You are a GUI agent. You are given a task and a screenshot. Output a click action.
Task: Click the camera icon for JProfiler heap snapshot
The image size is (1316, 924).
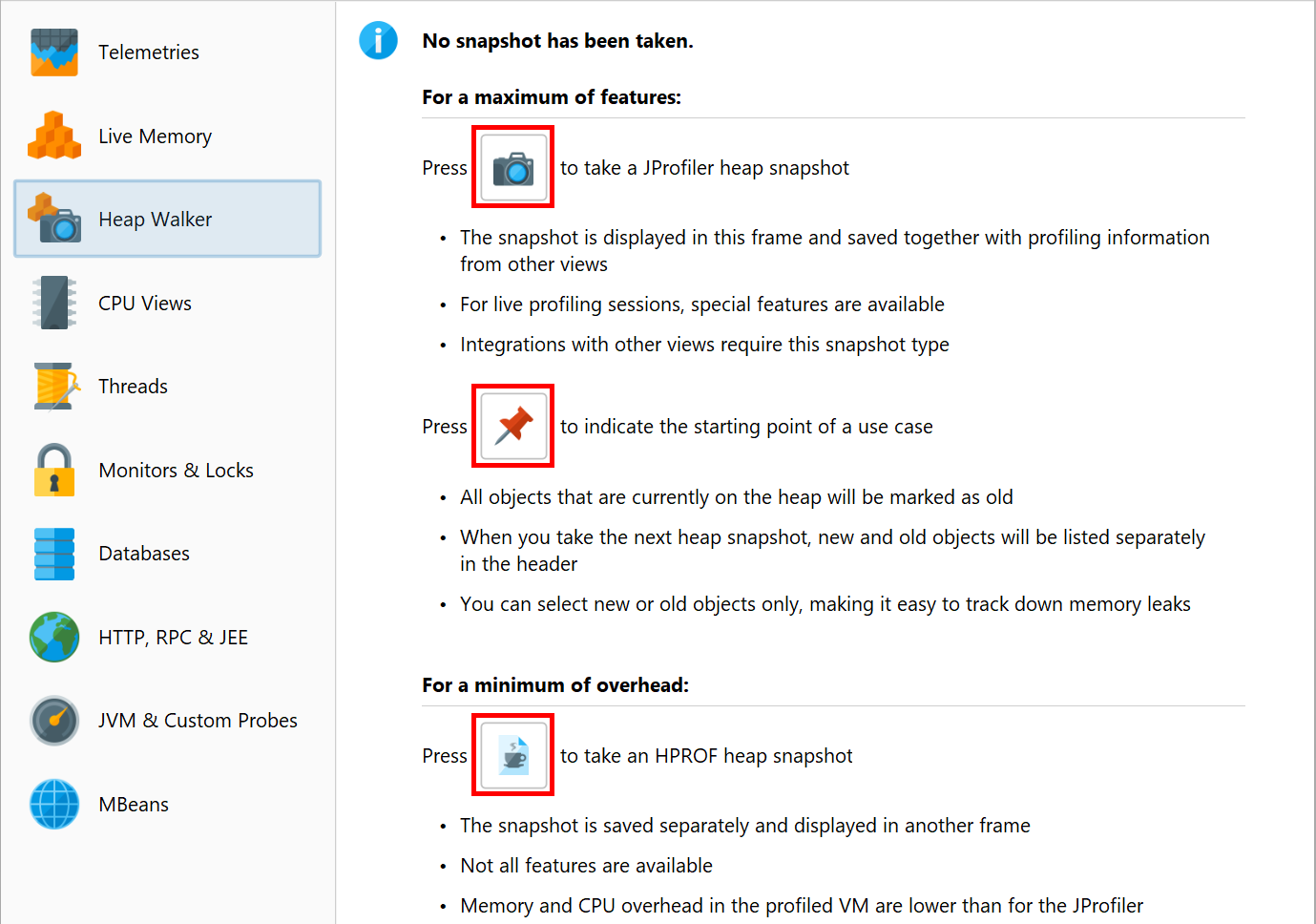513,167
